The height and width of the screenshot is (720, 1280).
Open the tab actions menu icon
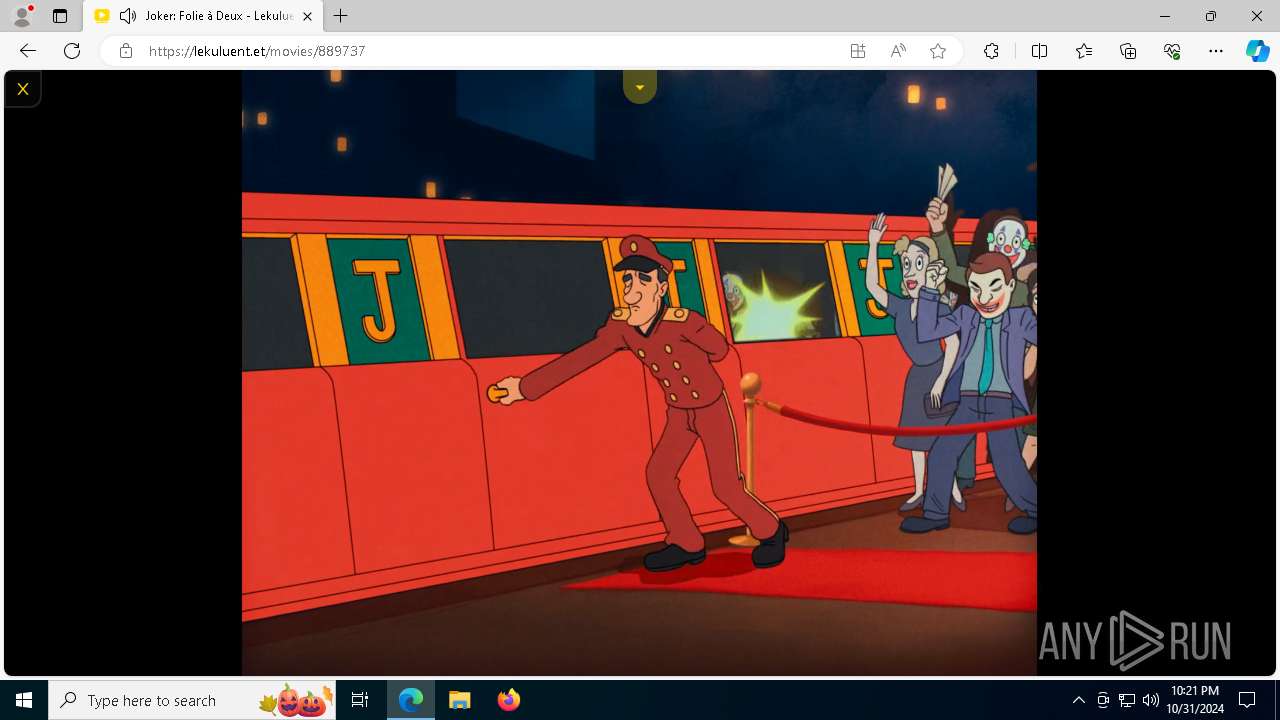click(x=60, y=16)
